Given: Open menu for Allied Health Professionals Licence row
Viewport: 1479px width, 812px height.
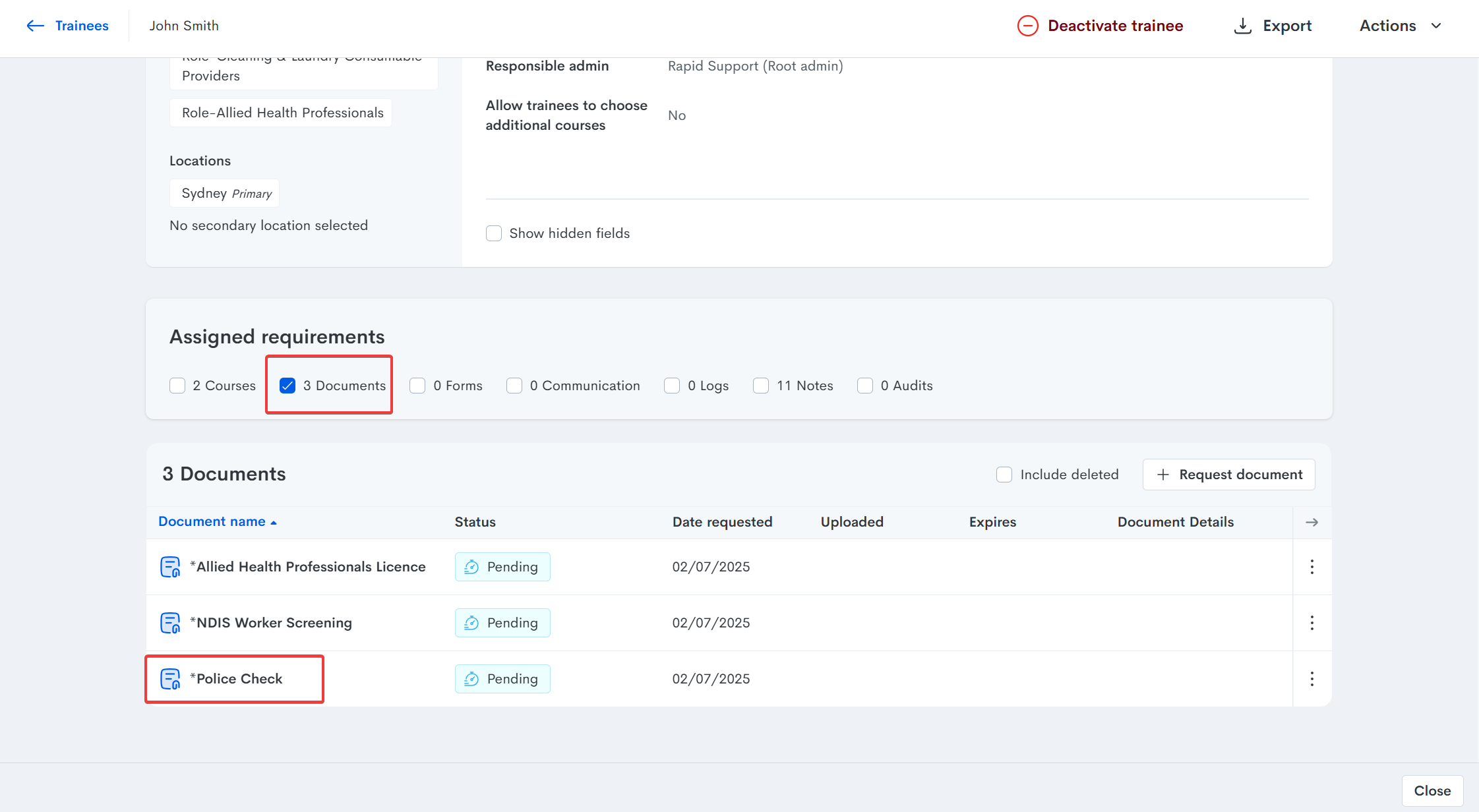Looking at the screenshot, I should [x=1312, y=567].
